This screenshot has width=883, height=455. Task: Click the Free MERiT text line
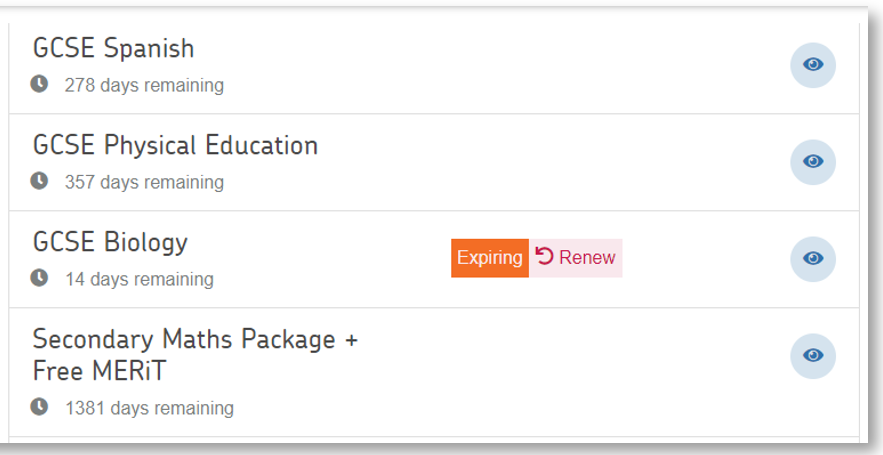pyautogui.click(x=99, y=371)
